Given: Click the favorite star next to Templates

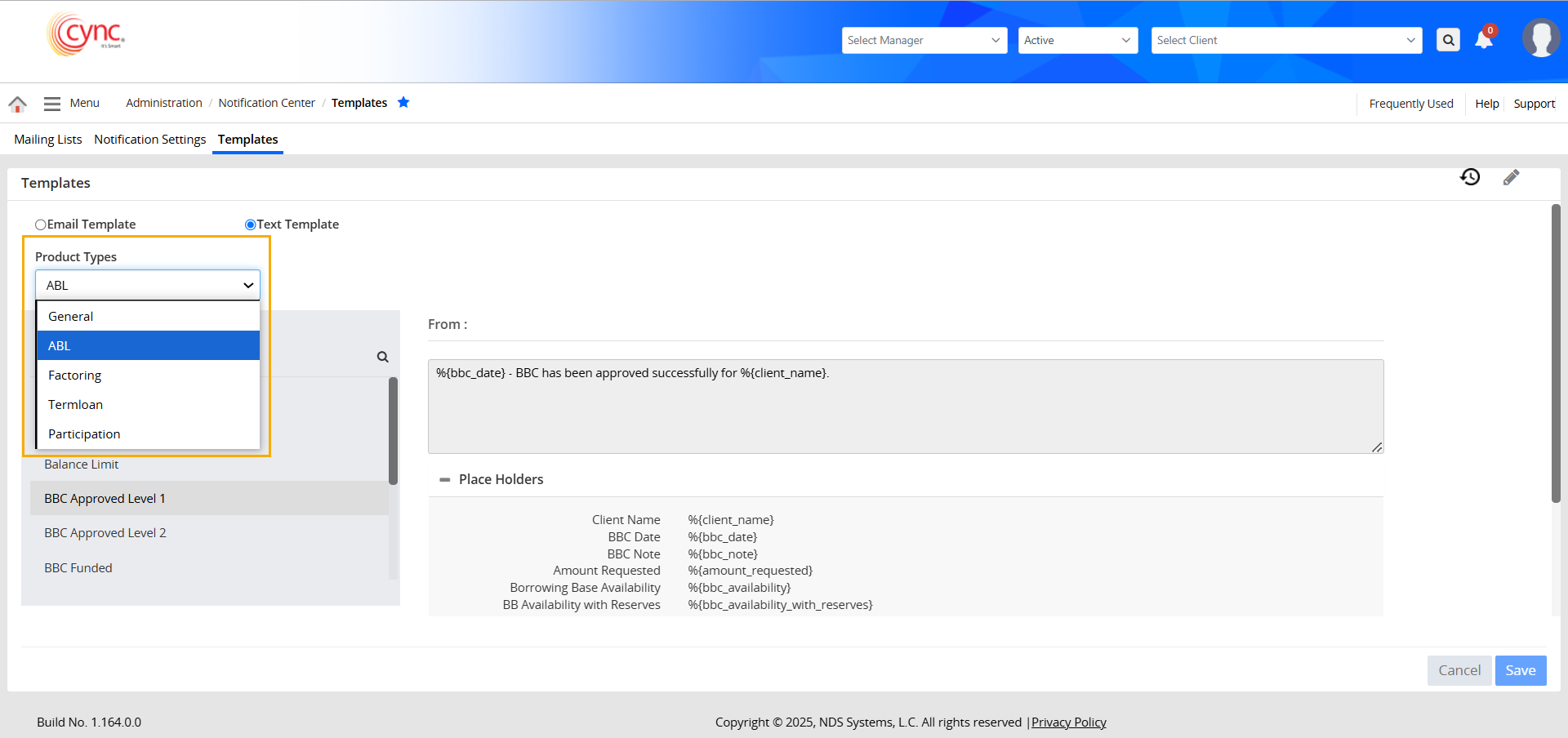Looking at the screenshot, I should (x=403, y=102).
